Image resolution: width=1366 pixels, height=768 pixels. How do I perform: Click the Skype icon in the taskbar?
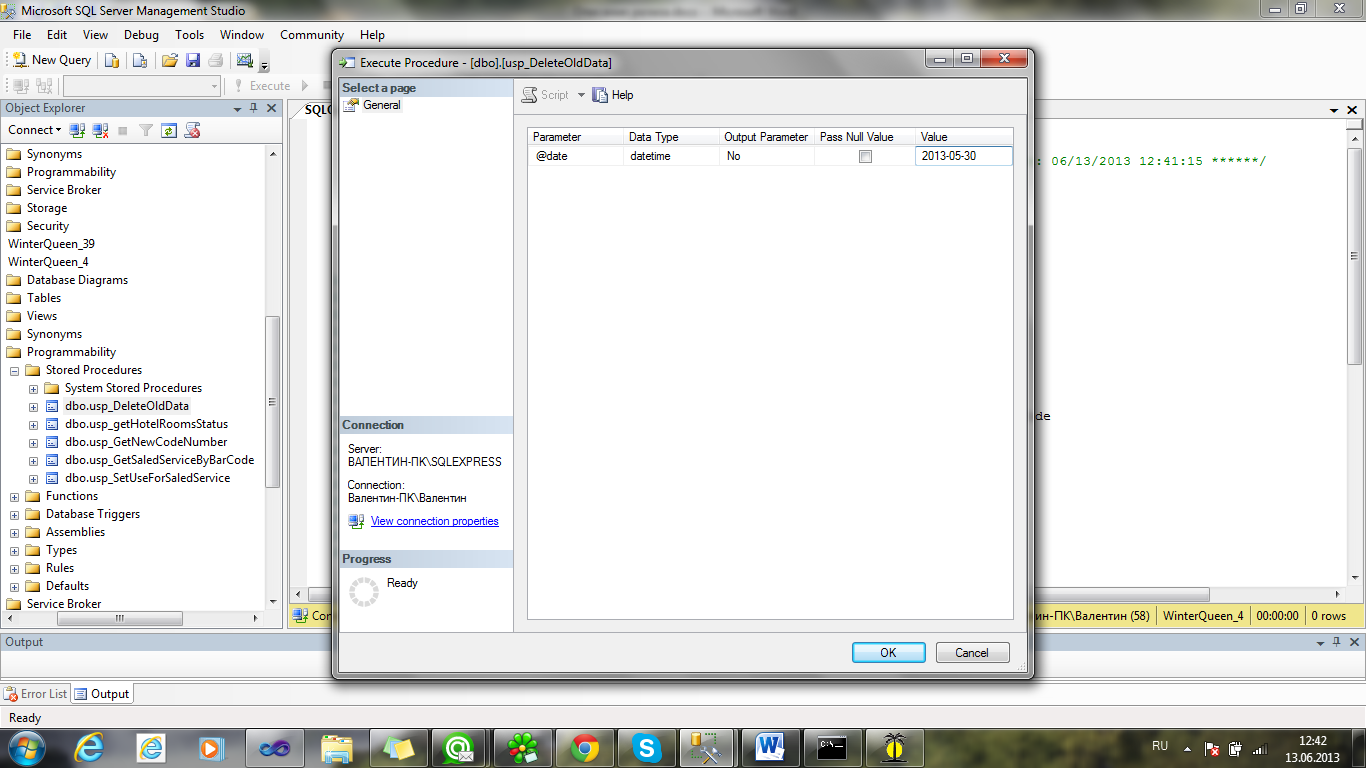647,747
